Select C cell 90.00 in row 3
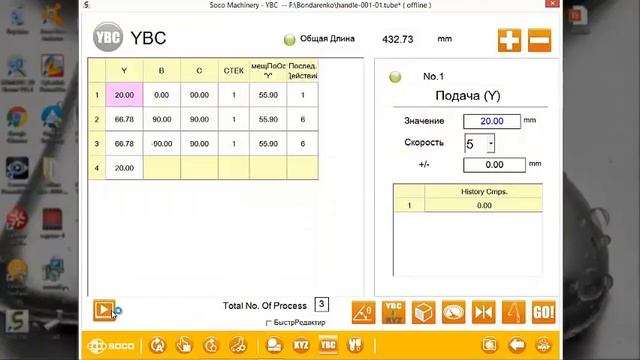 point(199,144)
